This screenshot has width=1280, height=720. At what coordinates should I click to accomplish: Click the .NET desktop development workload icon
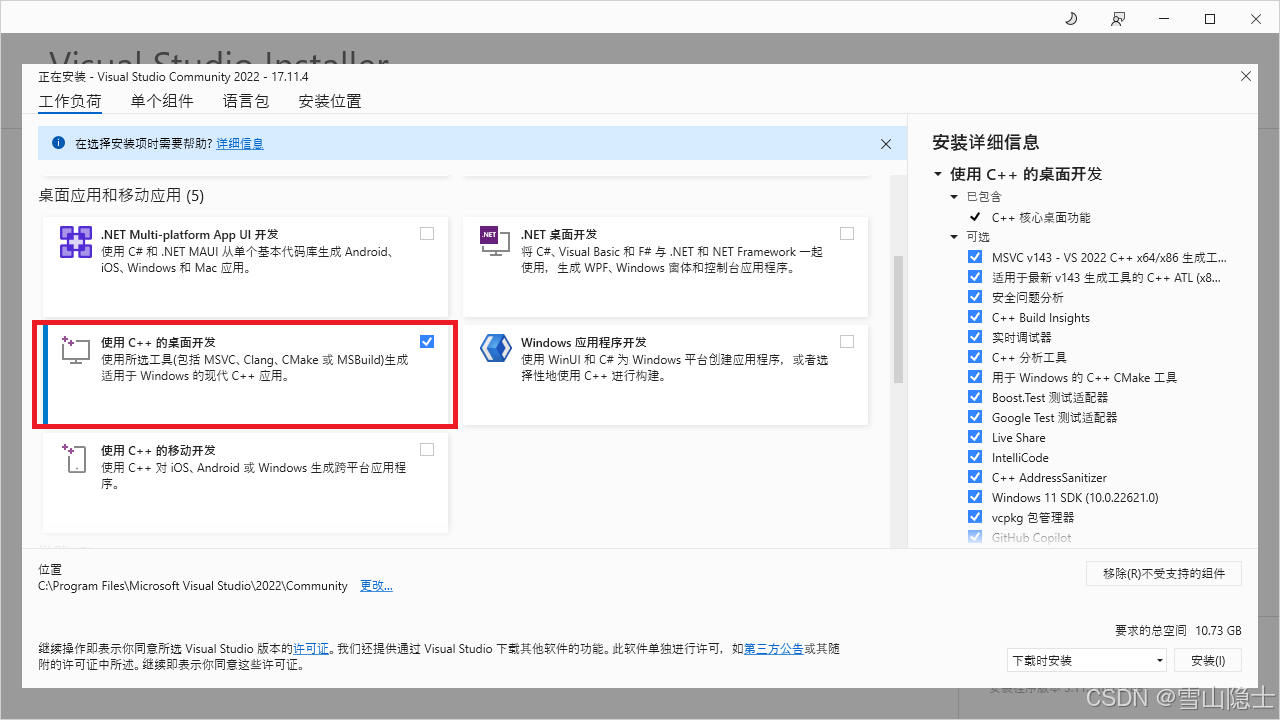[x=496, y=242]
